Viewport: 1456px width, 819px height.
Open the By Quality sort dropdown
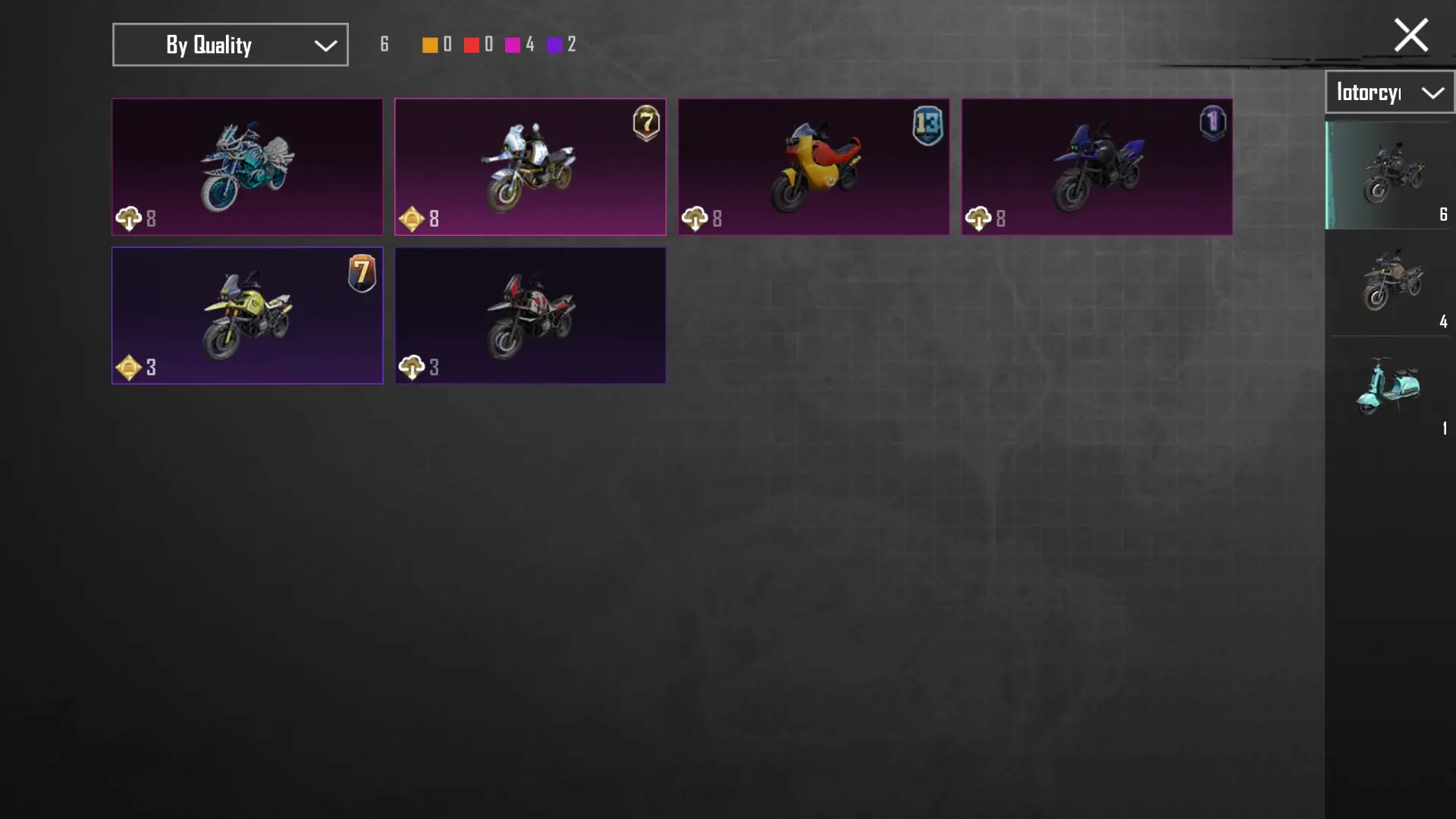pyautogui.click(x=231, y=45)
